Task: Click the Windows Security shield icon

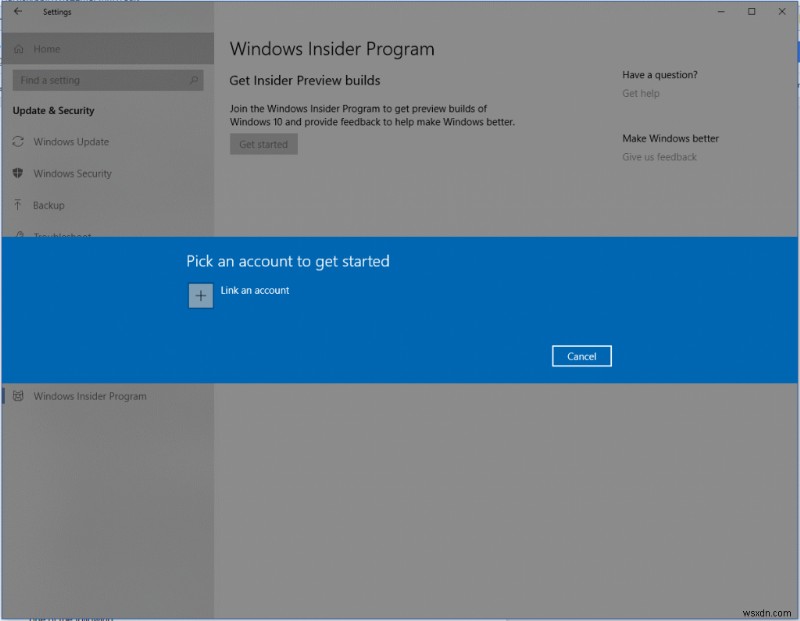Action: pyautogui.click(x=17, y=173)
